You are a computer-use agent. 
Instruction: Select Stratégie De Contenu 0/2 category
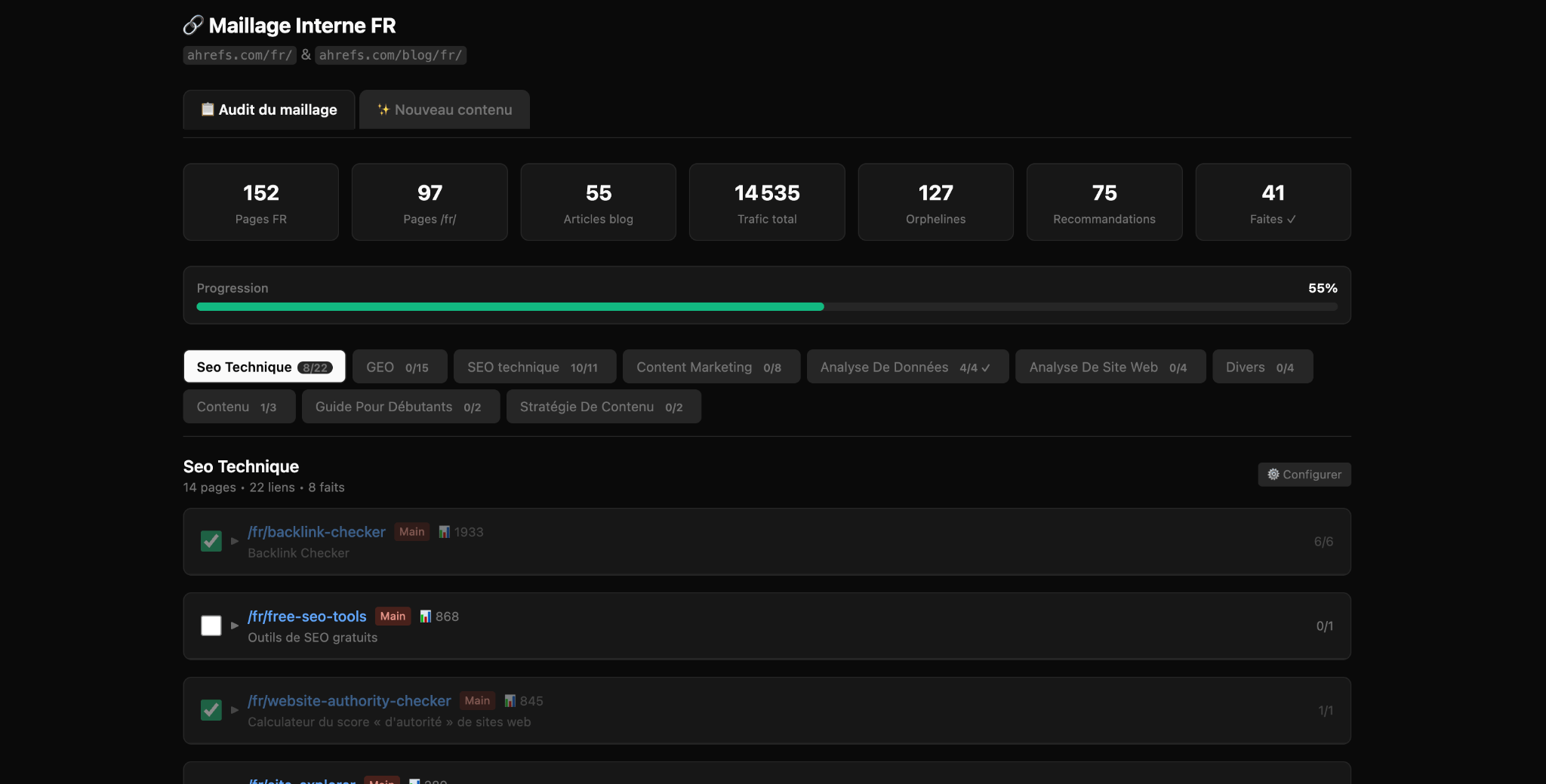[x=603, y=406]
